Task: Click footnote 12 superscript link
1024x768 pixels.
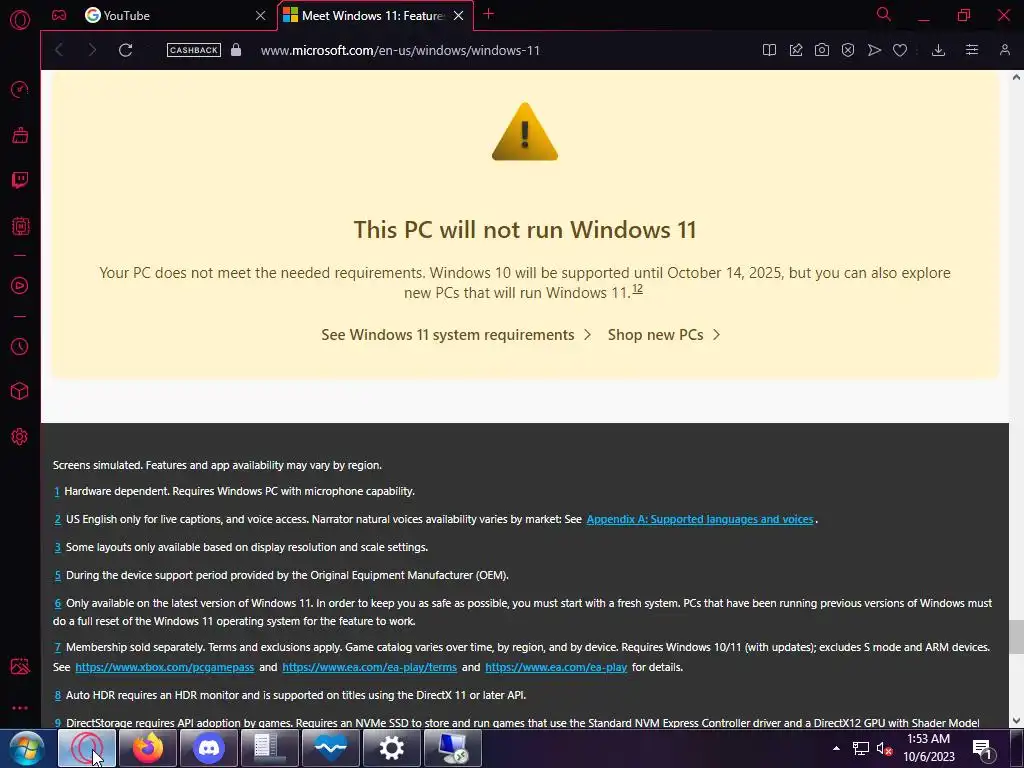Action: click(x=637, y=289)
